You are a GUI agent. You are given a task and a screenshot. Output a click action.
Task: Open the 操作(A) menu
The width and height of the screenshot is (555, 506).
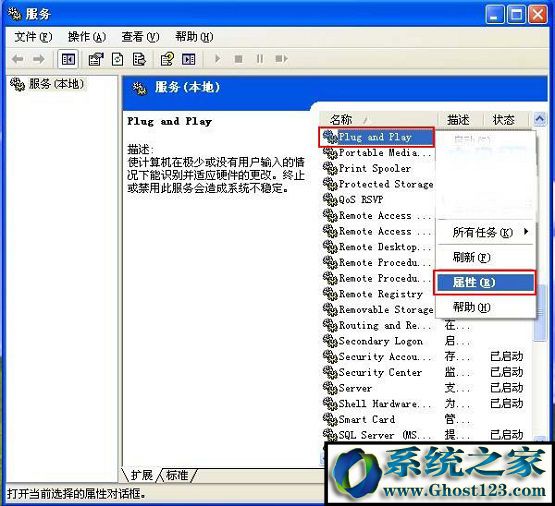(x=86, y=37)
